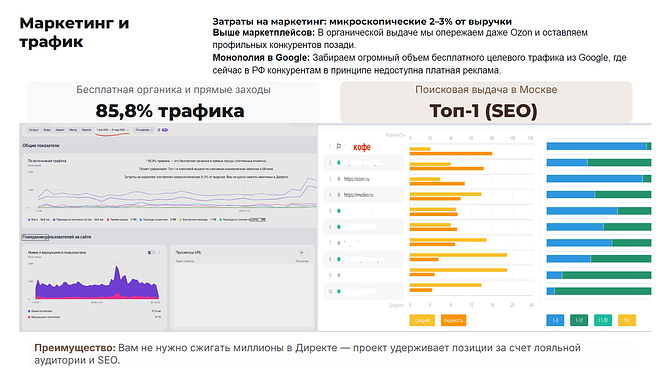Expand the Просмотры URL widget chevron
Image resolution: width=660 pixels, height=371 pixels.
(x=301, y=253)
